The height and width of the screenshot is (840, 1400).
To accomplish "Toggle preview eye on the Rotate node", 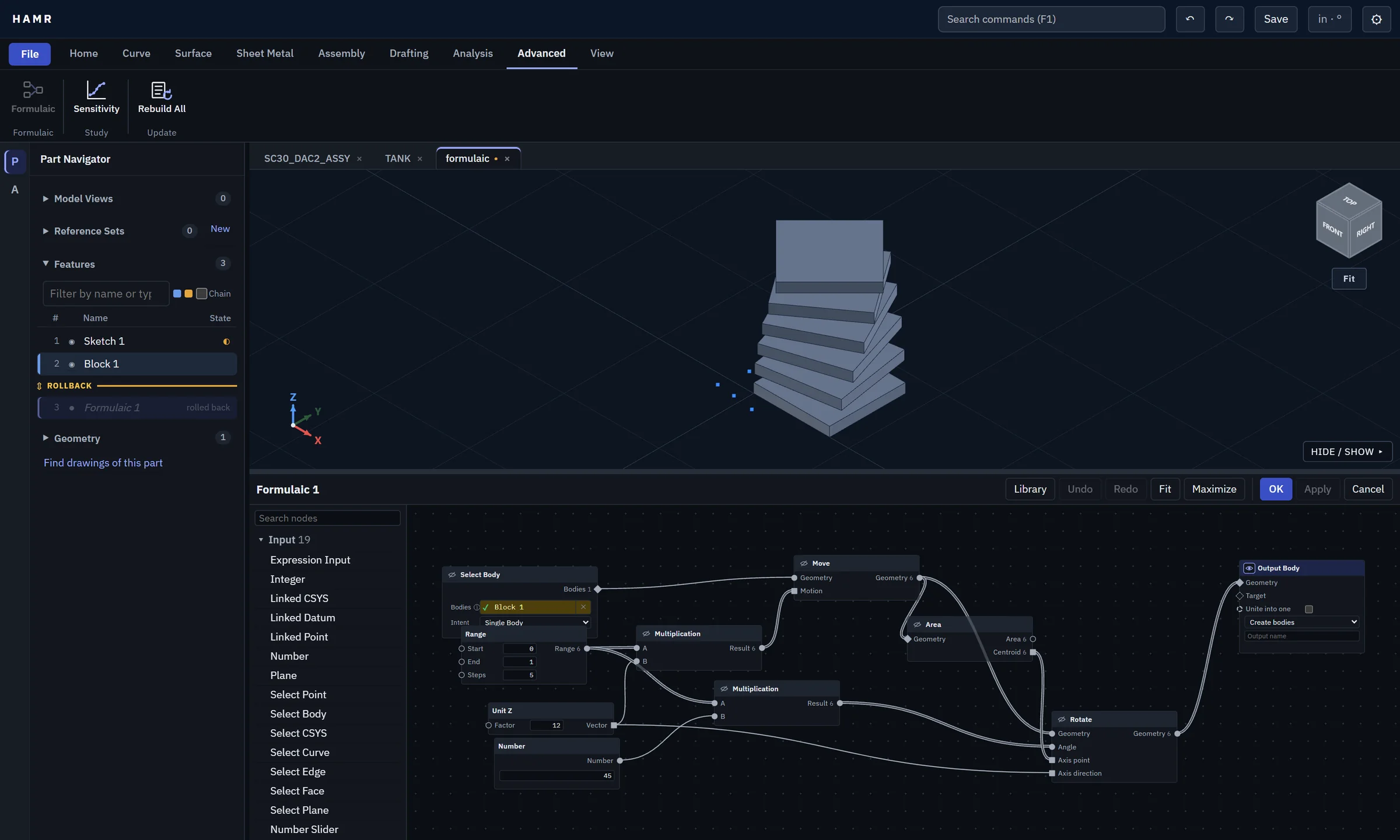I will [x=1062, y=719].
